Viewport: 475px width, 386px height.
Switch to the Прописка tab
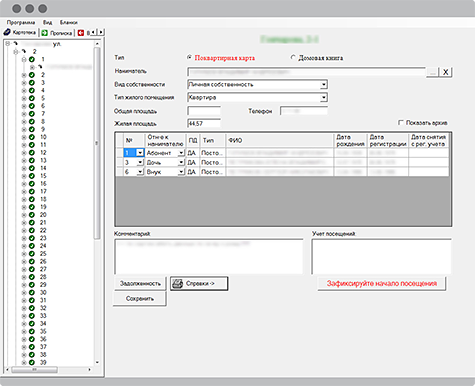coord(57,33)
